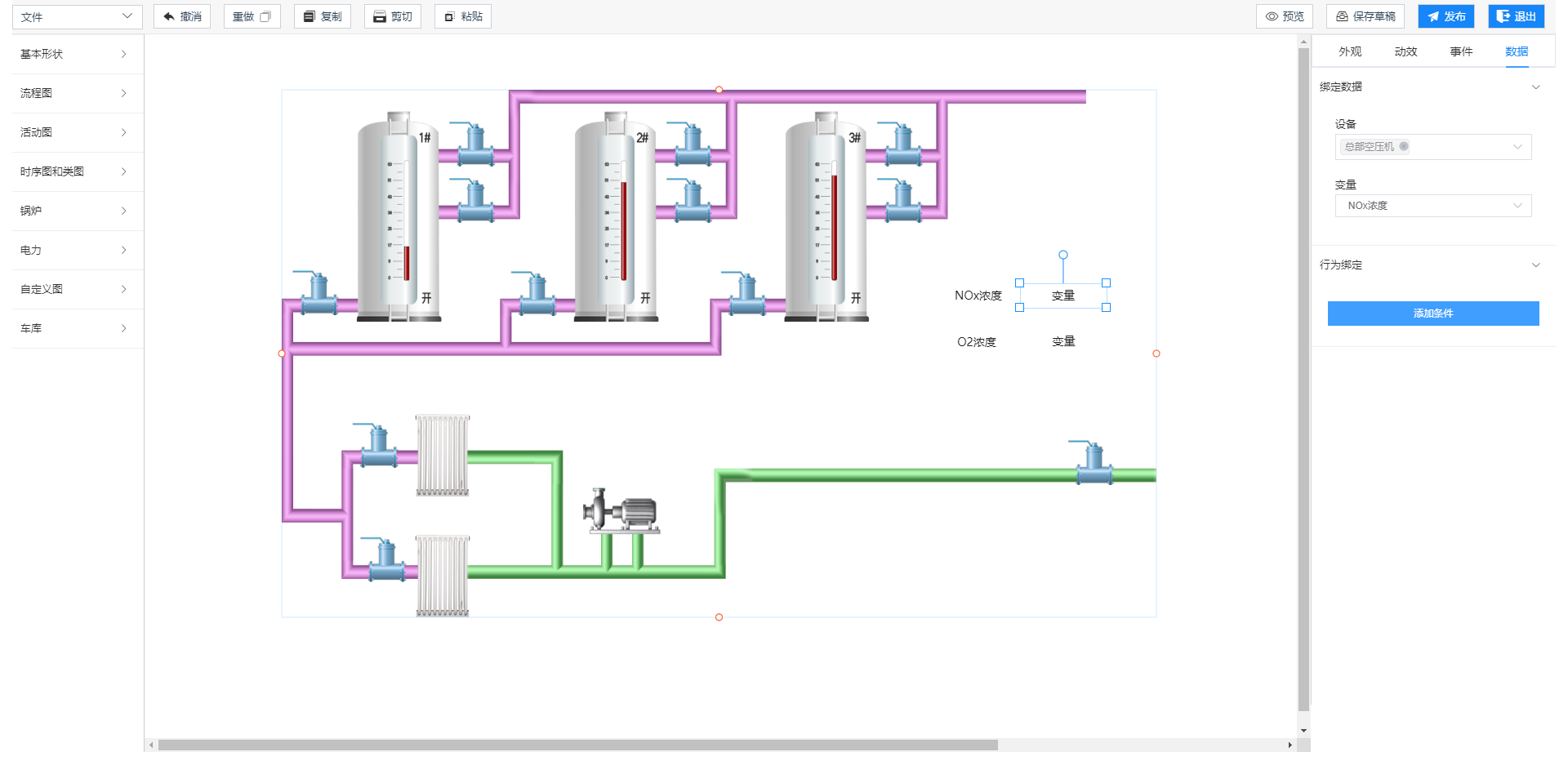Collapse the 绑定数据 section
The image size is (1568, 765).
(1535, 87)
